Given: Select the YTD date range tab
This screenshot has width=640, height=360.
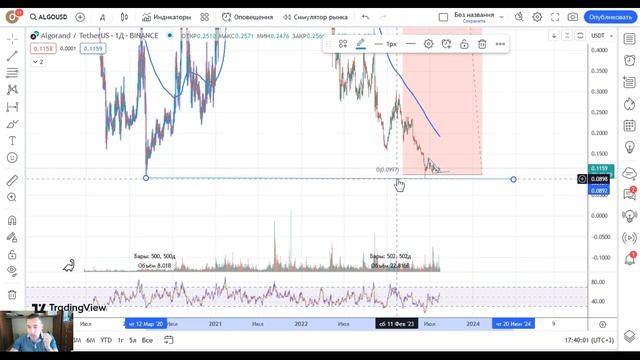Looking at the screenshot, I should 106,340.
